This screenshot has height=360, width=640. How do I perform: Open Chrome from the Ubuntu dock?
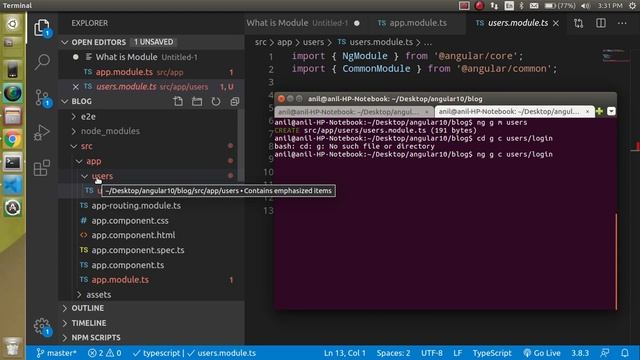click(13, 140)
